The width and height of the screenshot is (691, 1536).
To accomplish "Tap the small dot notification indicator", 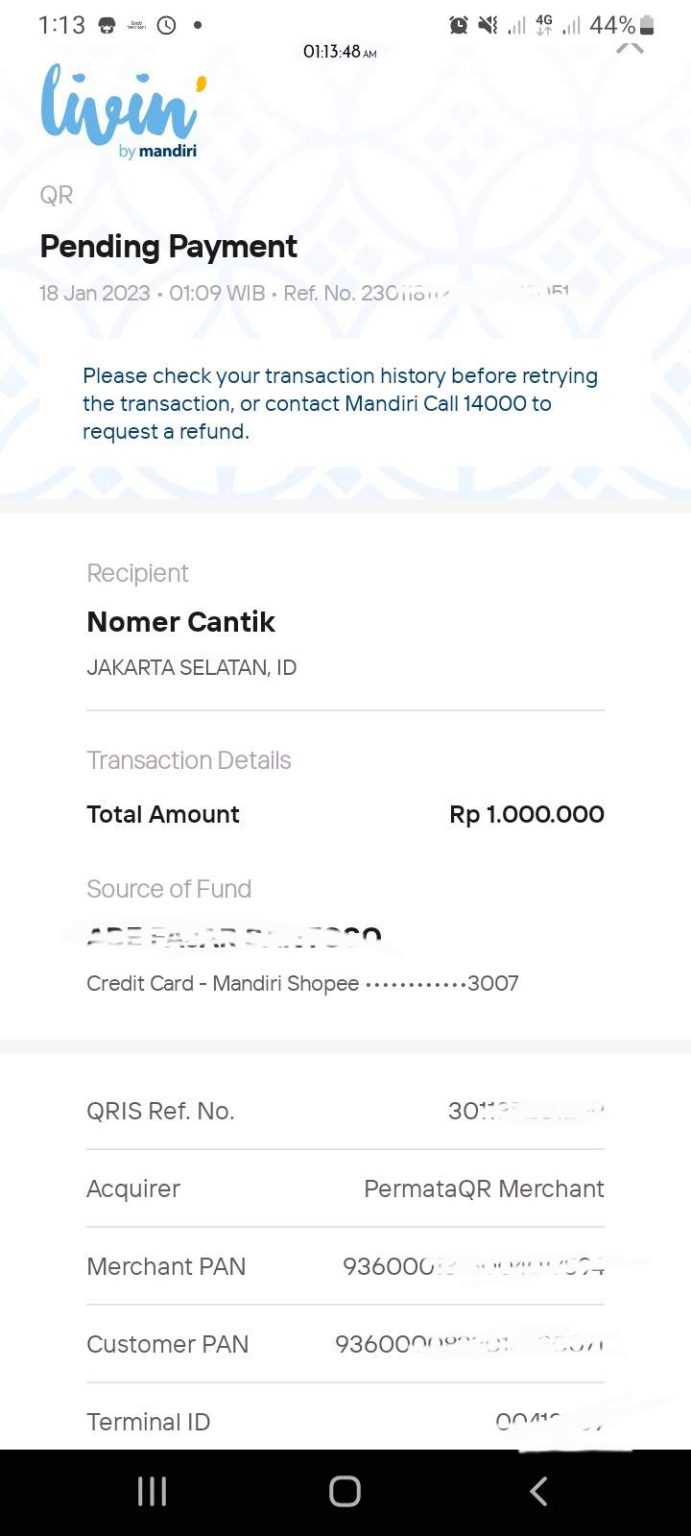I will click(x=196, y=25).
